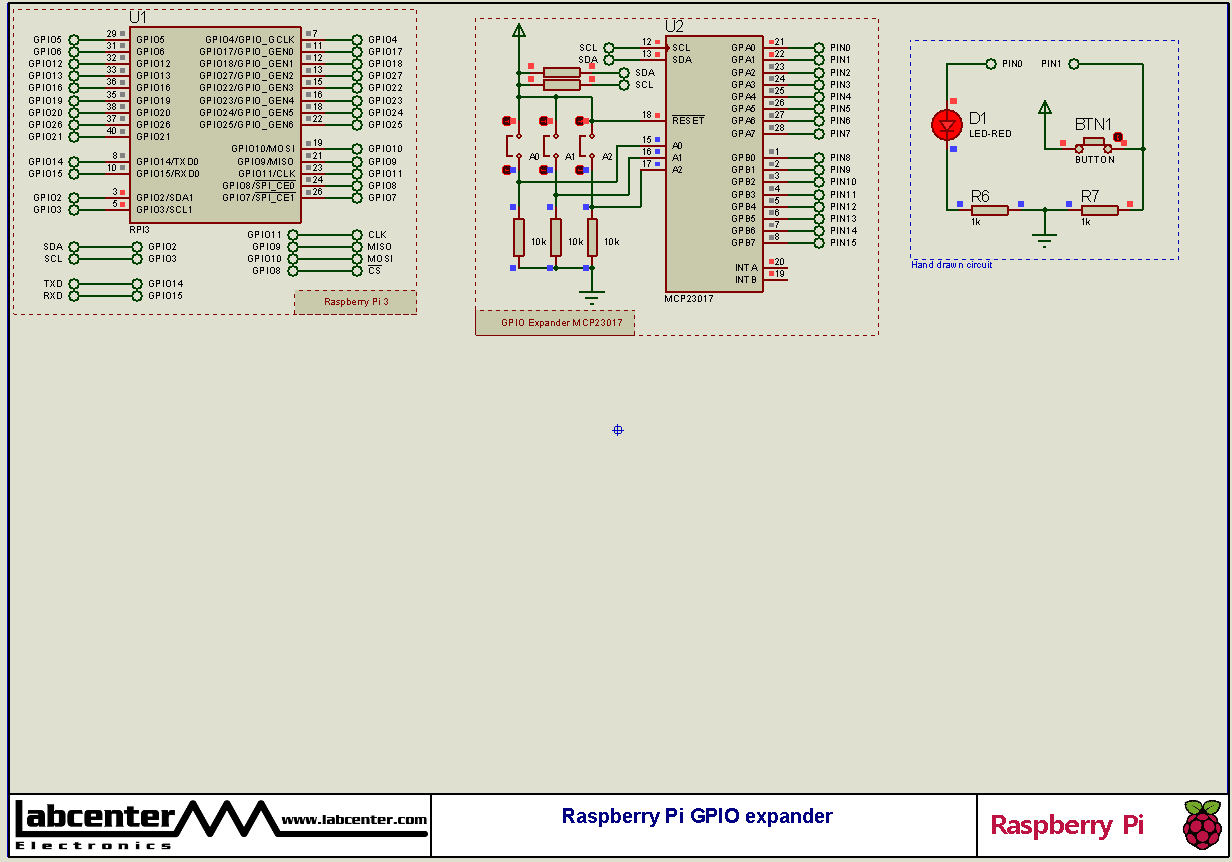The height and width of the screenshot is (862, 1232).
Task: Click the origin marker crosshair on the canvas
Action: (616, 430)
